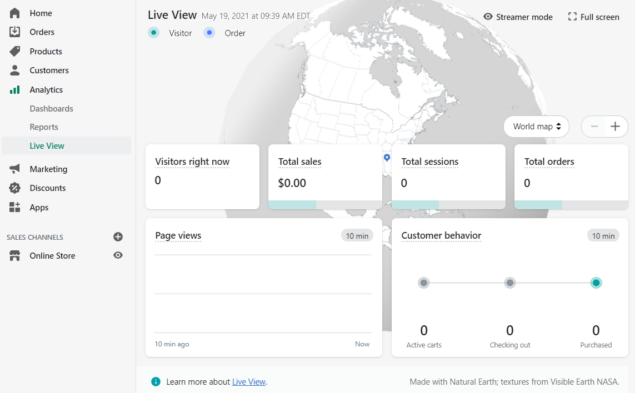View online store via eye icon
Image resolution: width=635 pixels, height=393 pixels.
point(118,255)
